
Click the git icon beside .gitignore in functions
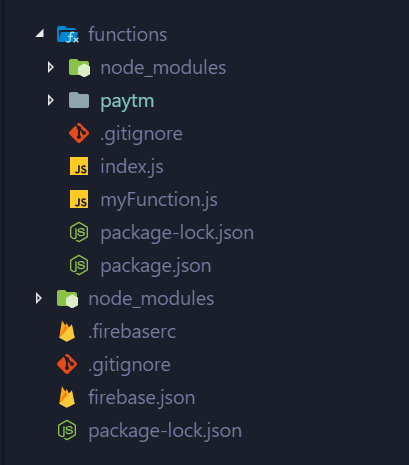[79, 133]
